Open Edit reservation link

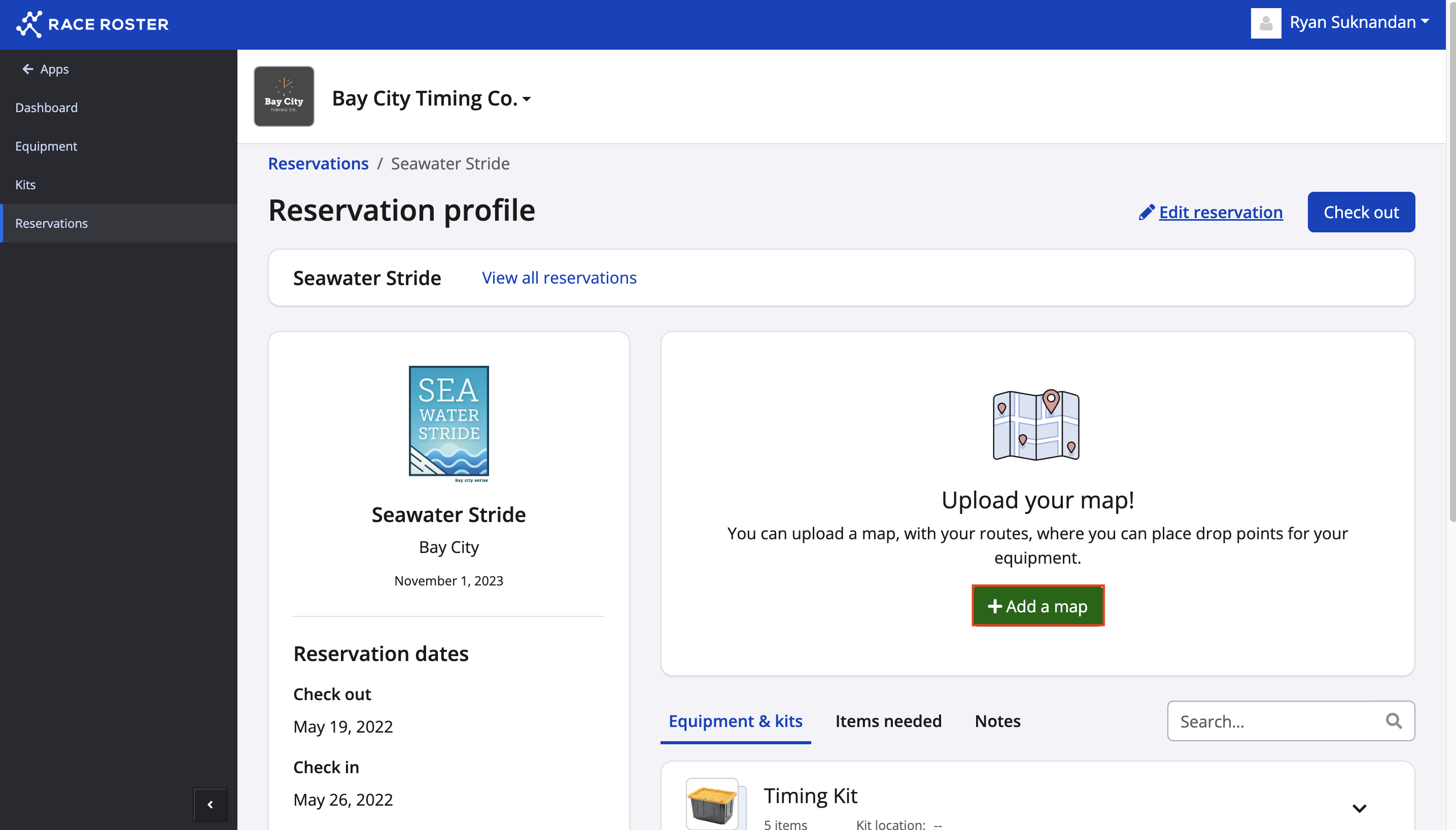[x=1220, y=212]
